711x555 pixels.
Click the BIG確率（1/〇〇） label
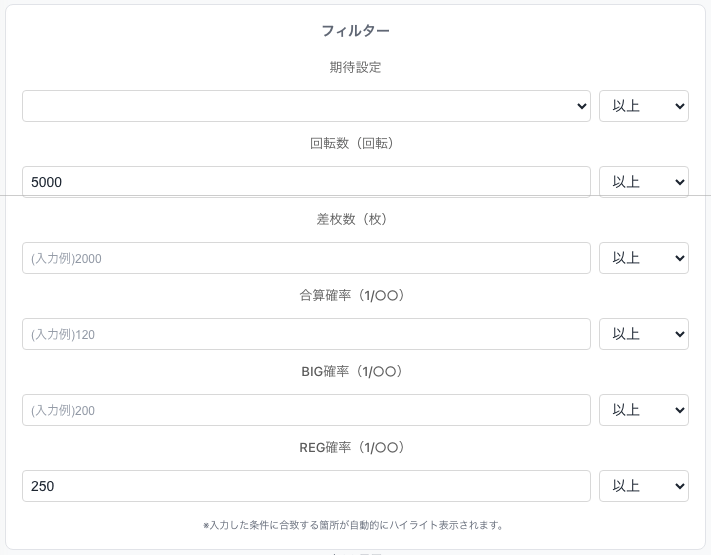click(355, 372)
